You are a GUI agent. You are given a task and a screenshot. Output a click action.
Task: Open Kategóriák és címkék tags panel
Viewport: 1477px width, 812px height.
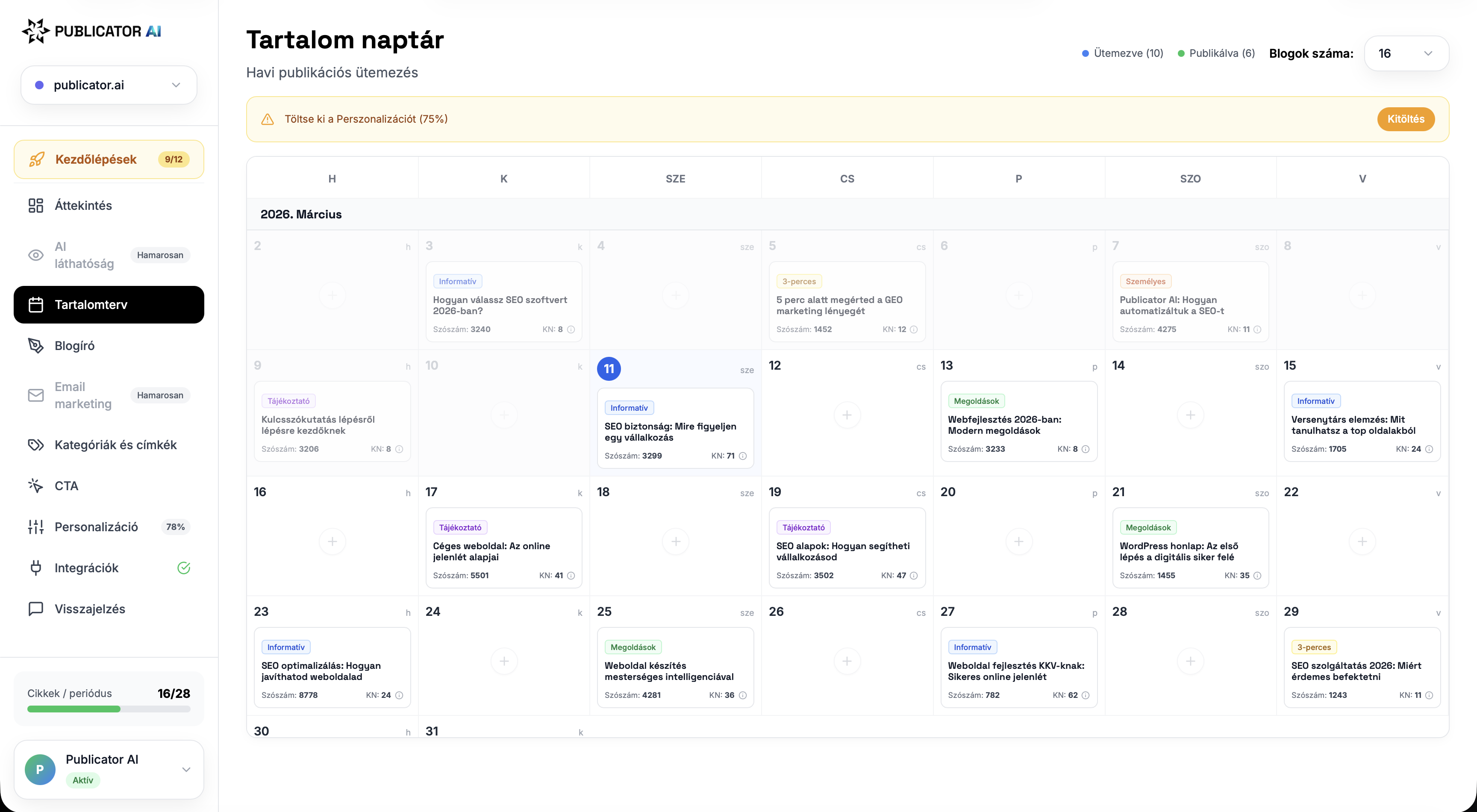click(x=115, y=444)
